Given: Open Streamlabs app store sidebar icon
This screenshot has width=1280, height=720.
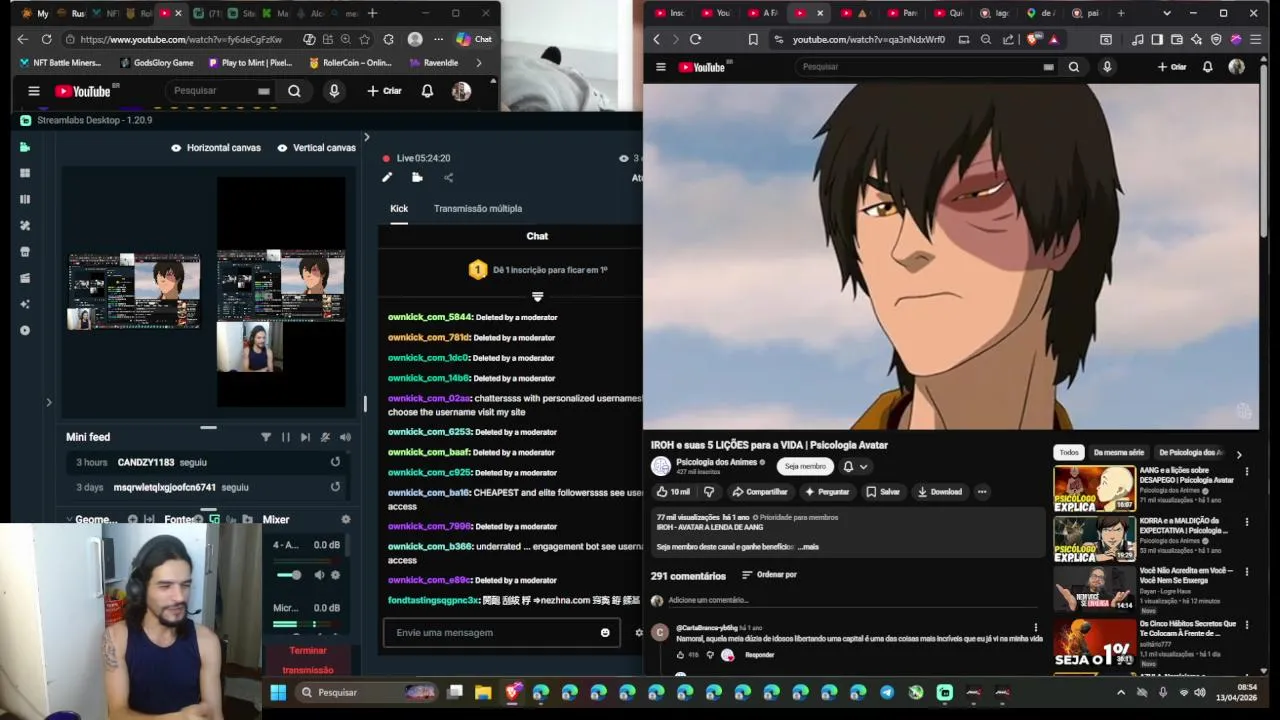Looking at the screenshot, I should pos(25,252).
